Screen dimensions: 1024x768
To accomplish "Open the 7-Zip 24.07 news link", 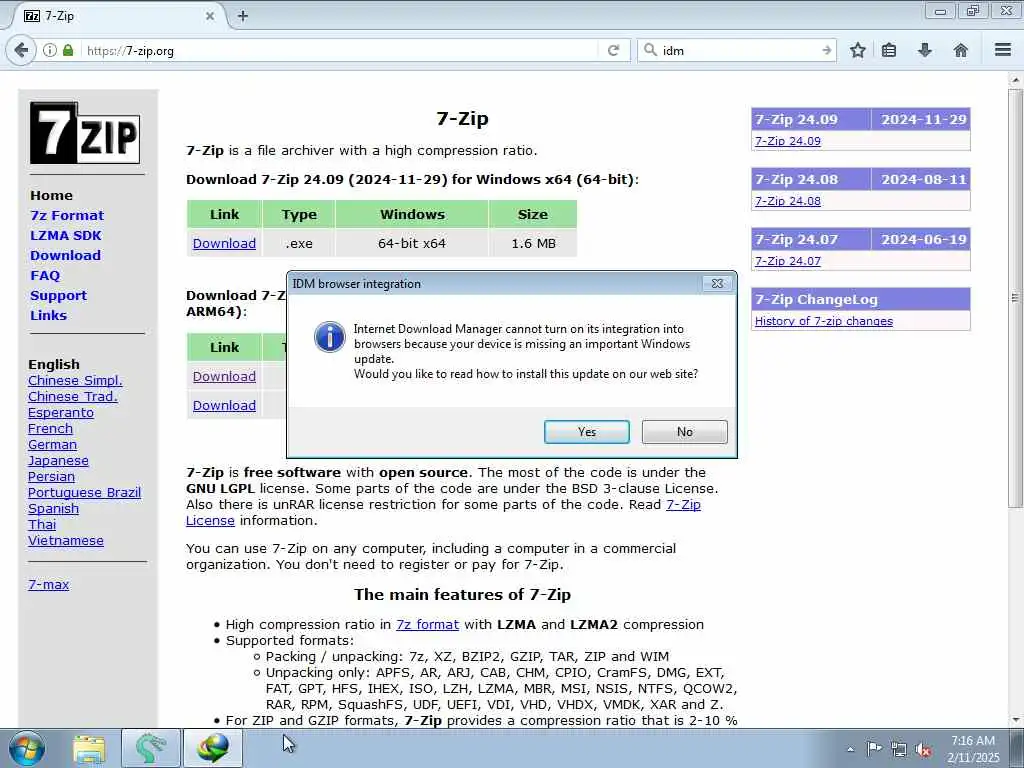I will coord(788,261).
